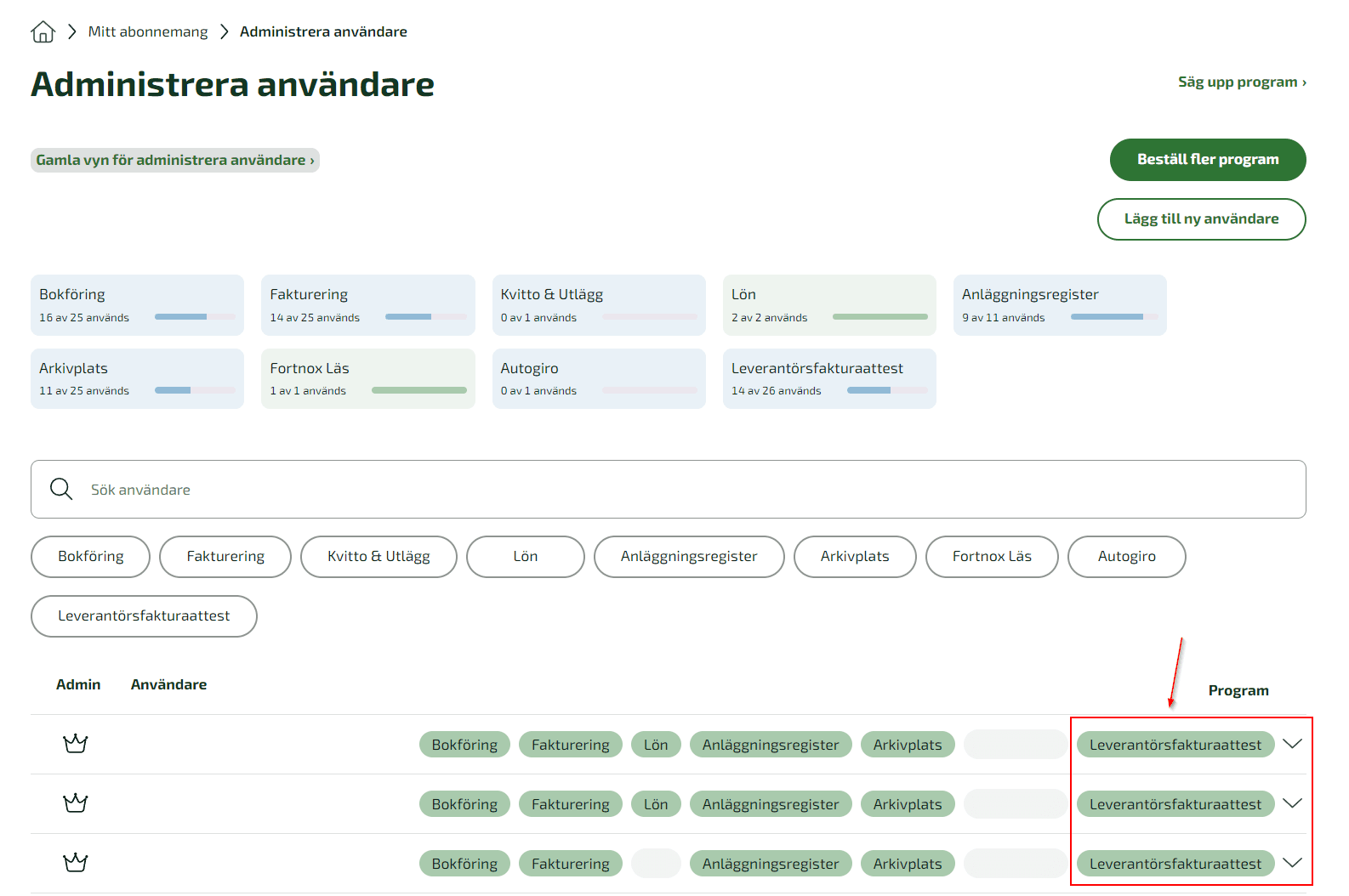Click second row Anläggningsregister program tag
Screen dimensions: 1349x896
tap(771, 804)
